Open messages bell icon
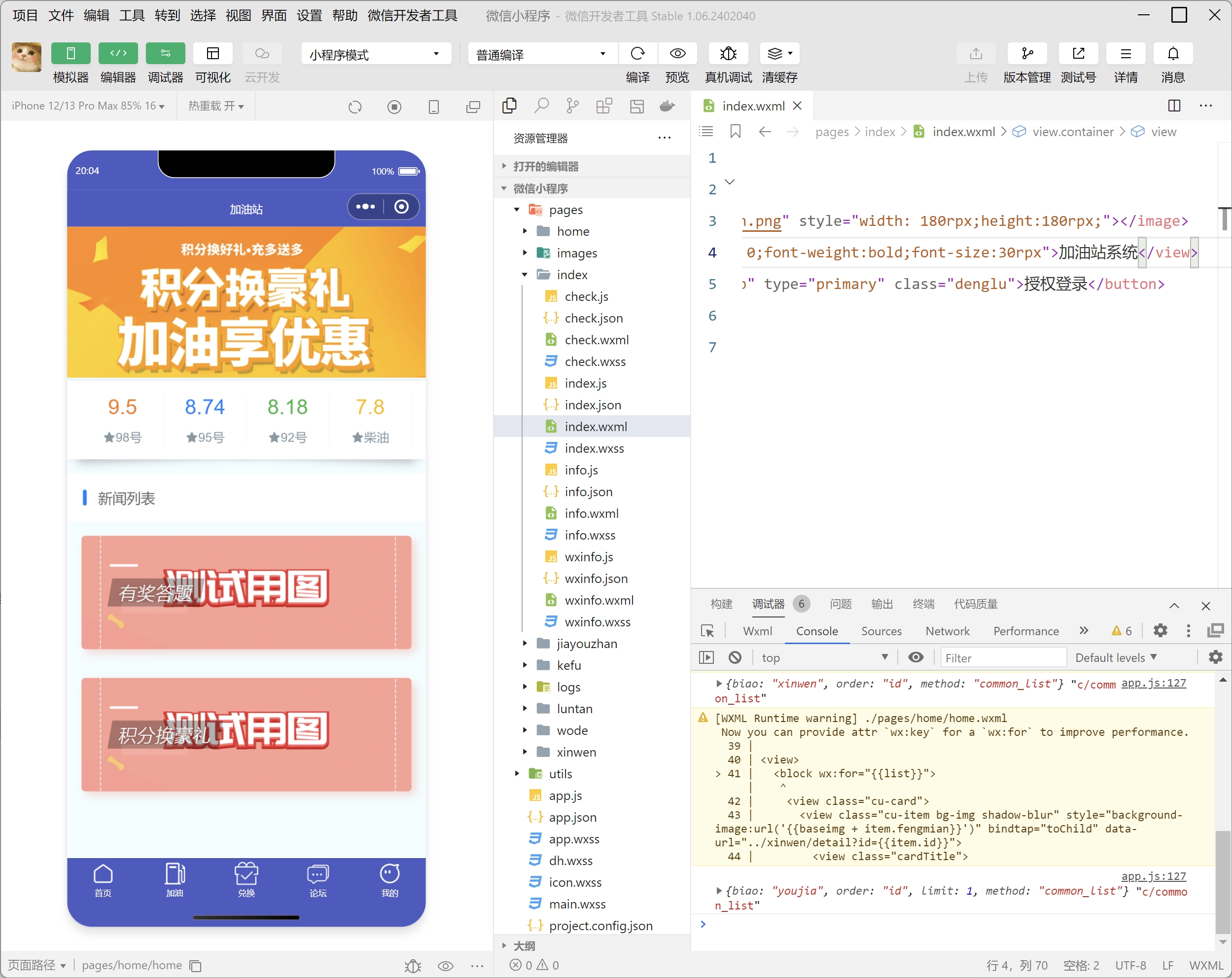This screenshot has width=1232, height=978. point(1173,54)
